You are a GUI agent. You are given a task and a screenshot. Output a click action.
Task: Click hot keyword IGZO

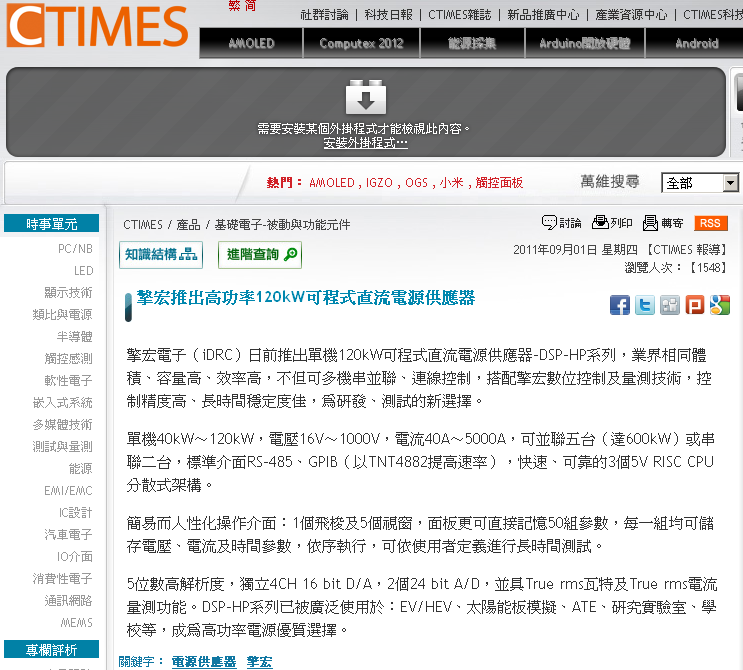[380, 183]
